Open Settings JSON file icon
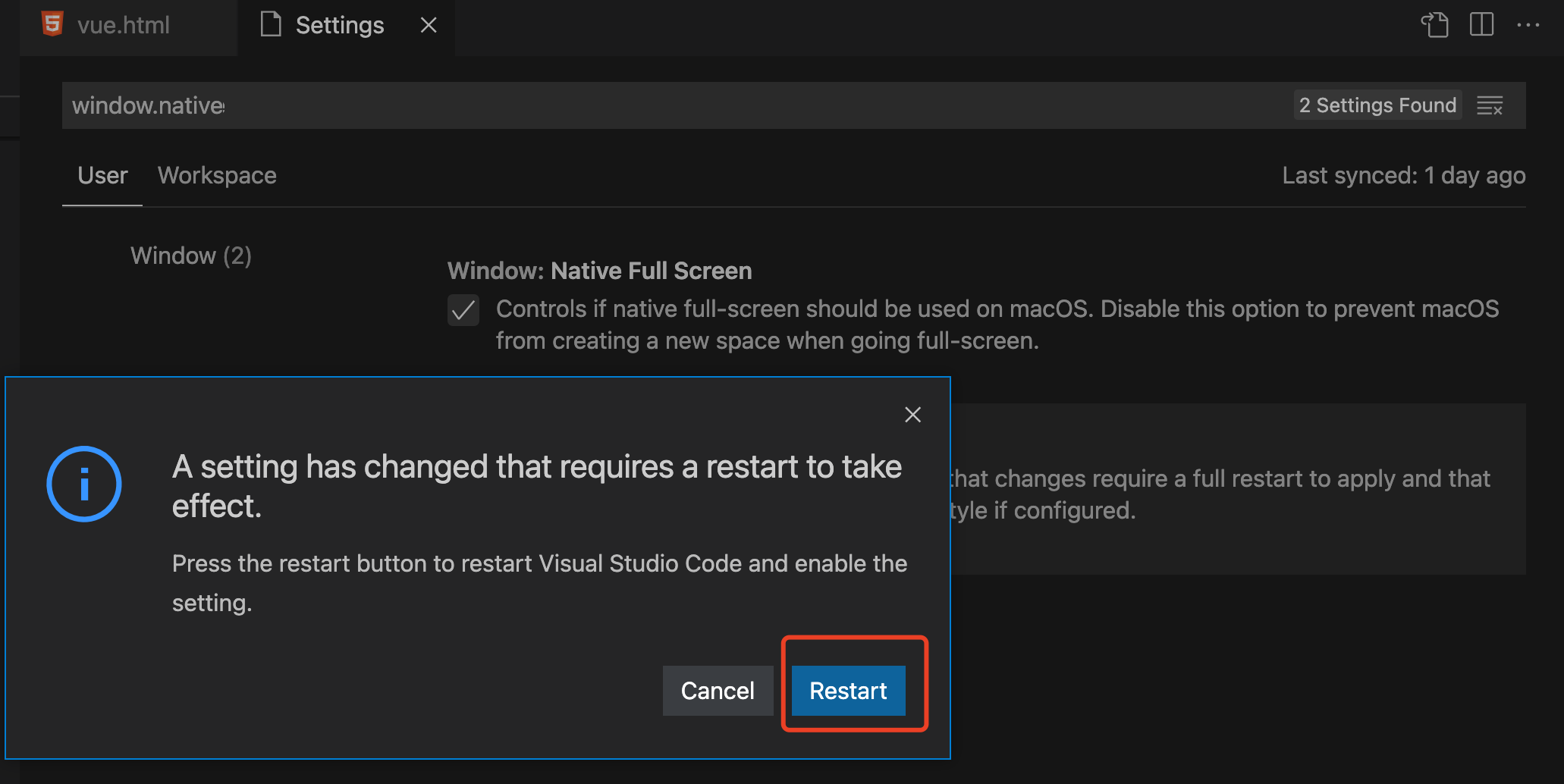1564x784 pixels. point(1434,25)
